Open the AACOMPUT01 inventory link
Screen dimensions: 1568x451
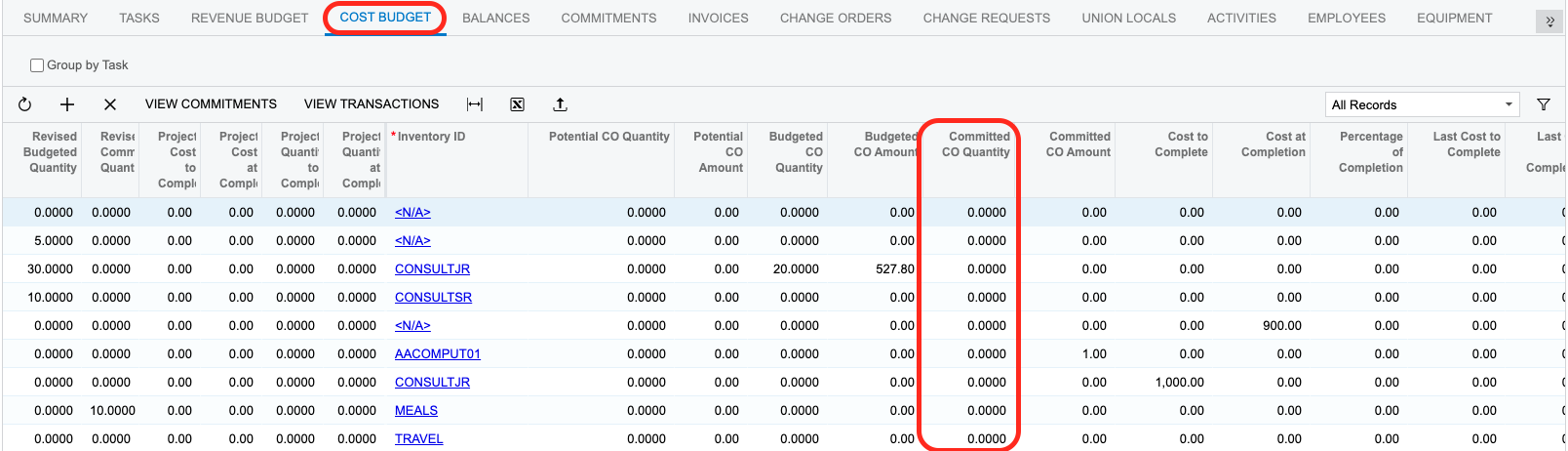tap(437, 354)
